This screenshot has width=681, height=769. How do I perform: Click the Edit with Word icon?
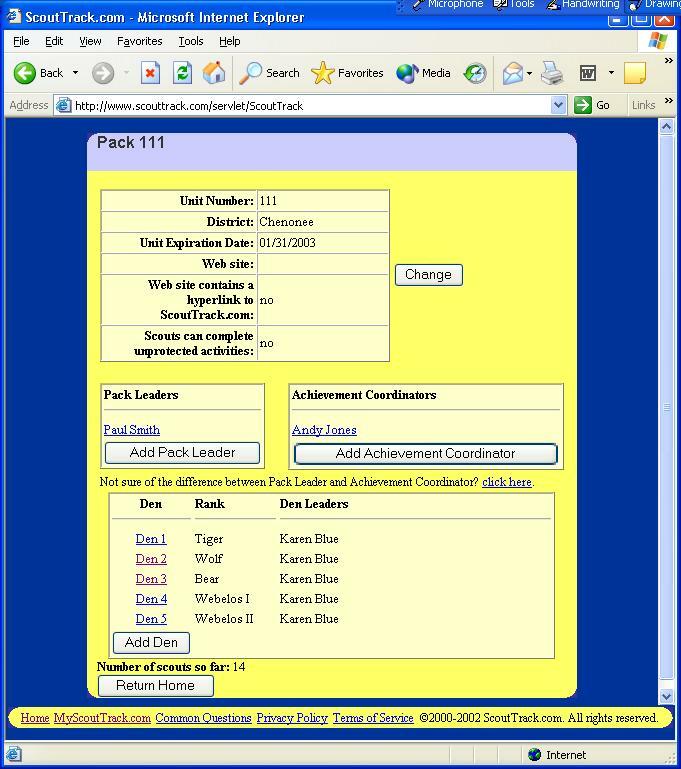coord(588,73)
